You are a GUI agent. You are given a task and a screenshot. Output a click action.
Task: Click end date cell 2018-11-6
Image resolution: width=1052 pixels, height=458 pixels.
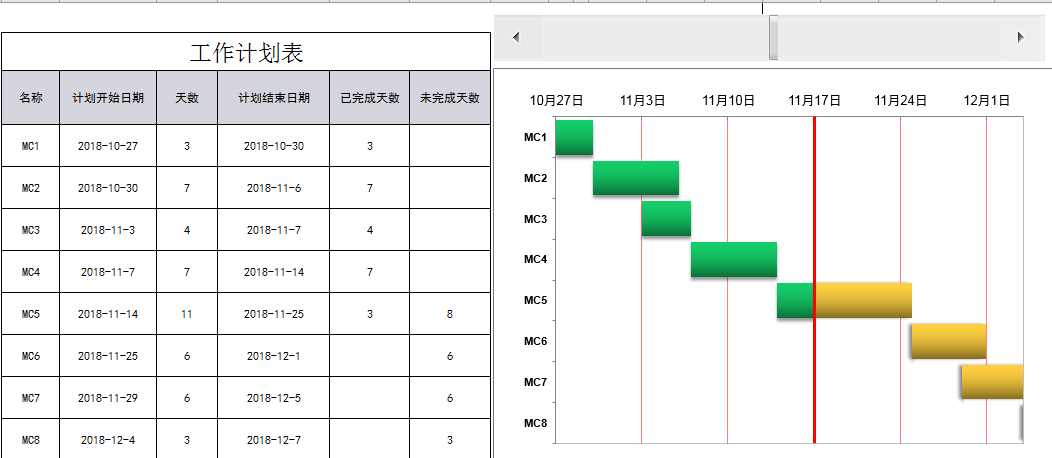click(274, 188)
